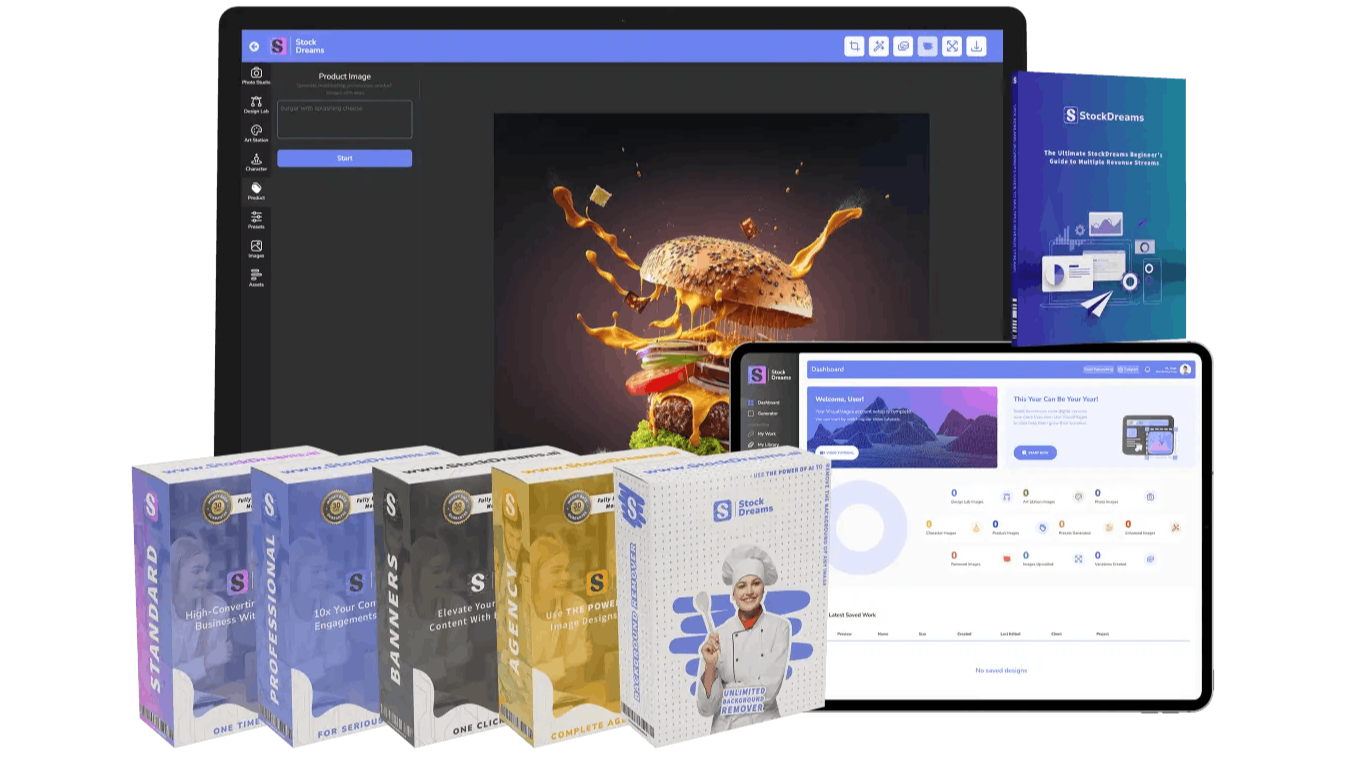Click 'This Year Can Be Your Year!' heading
Viewport: 1347px width, 757px height.
pos(1056,399)
